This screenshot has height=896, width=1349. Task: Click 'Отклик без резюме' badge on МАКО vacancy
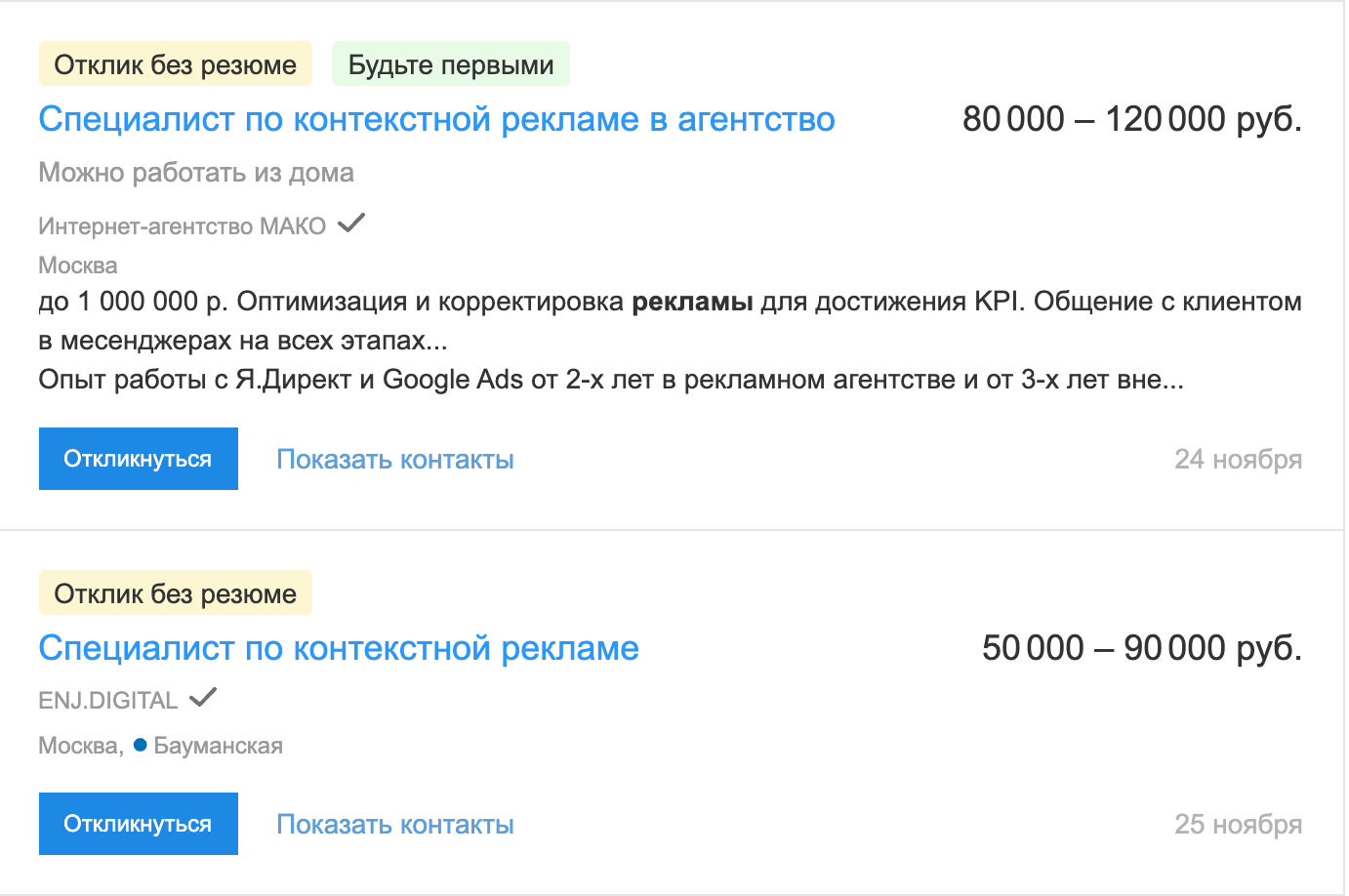pyautogui.click(x=176, y=64)
